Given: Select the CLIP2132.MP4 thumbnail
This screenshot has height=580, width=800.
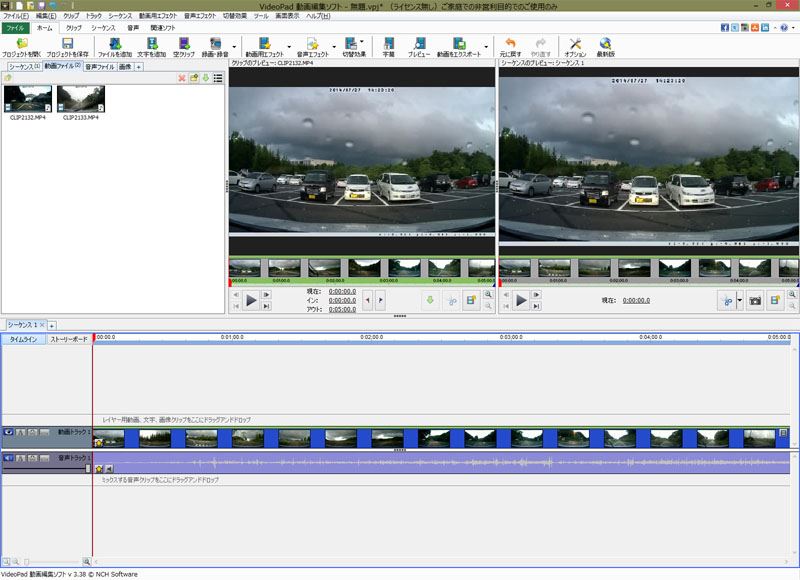Looking at the screenshot, I should pos(28,99).
